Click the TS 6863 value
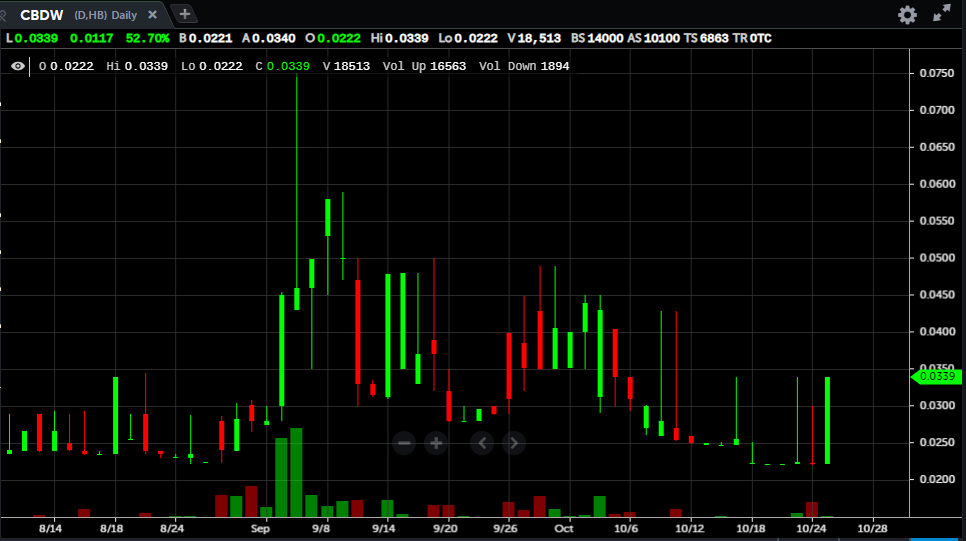The image size is (966, 541). tap(706, 38)
